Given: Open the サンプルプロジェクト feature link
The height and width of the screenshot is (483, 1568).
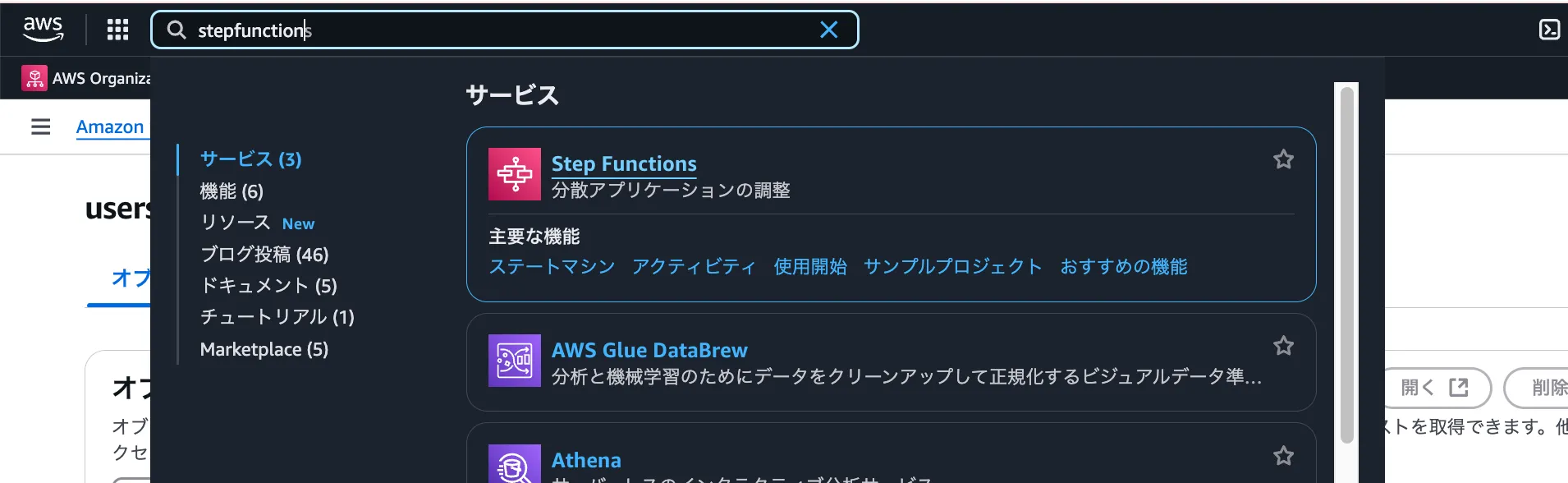Looking at the screenshot, I should (952, 267).
